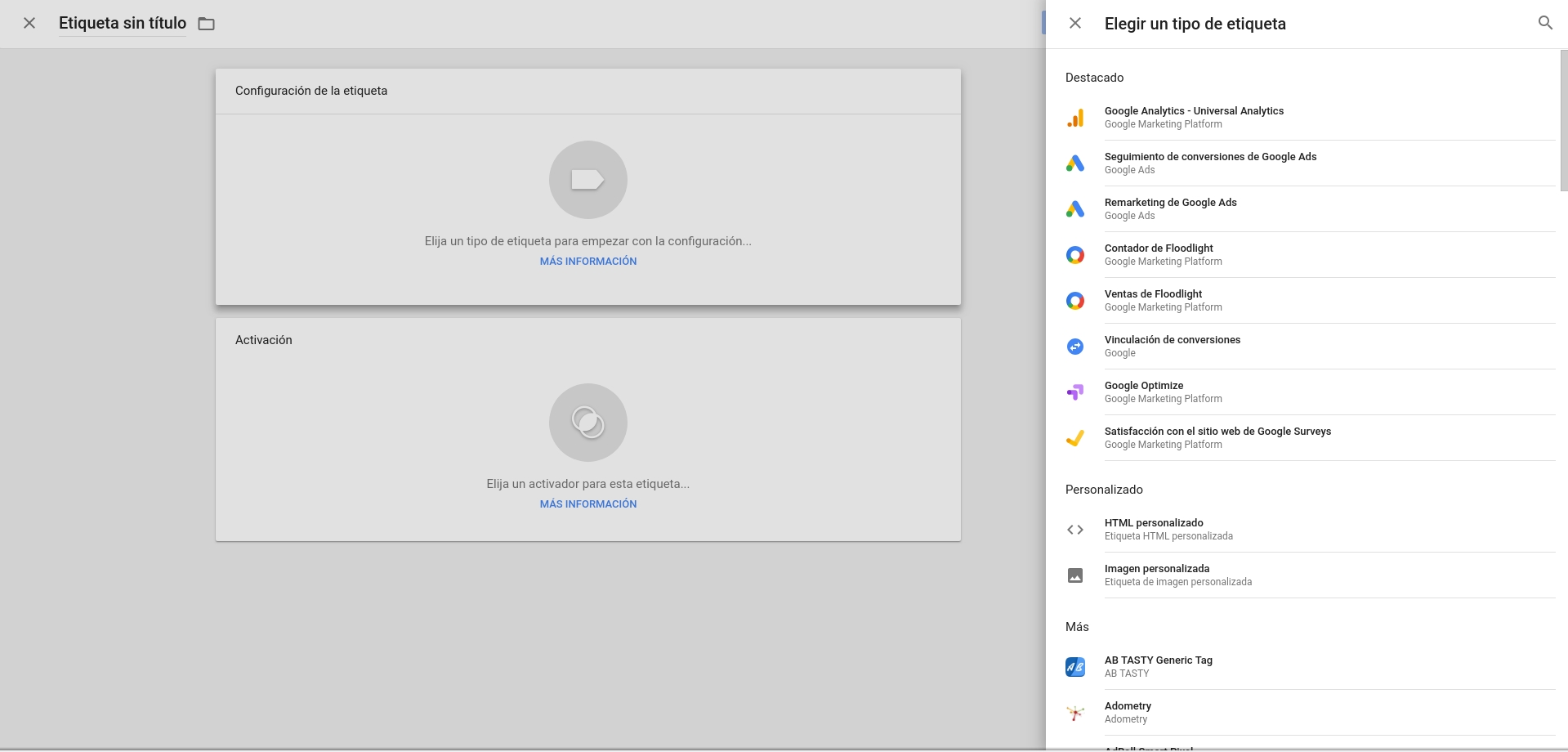Select the Google Ads conversion tracking icon
This screenshot has width=1568, height=752.
pyautogui.click(x=1075, y=163)
